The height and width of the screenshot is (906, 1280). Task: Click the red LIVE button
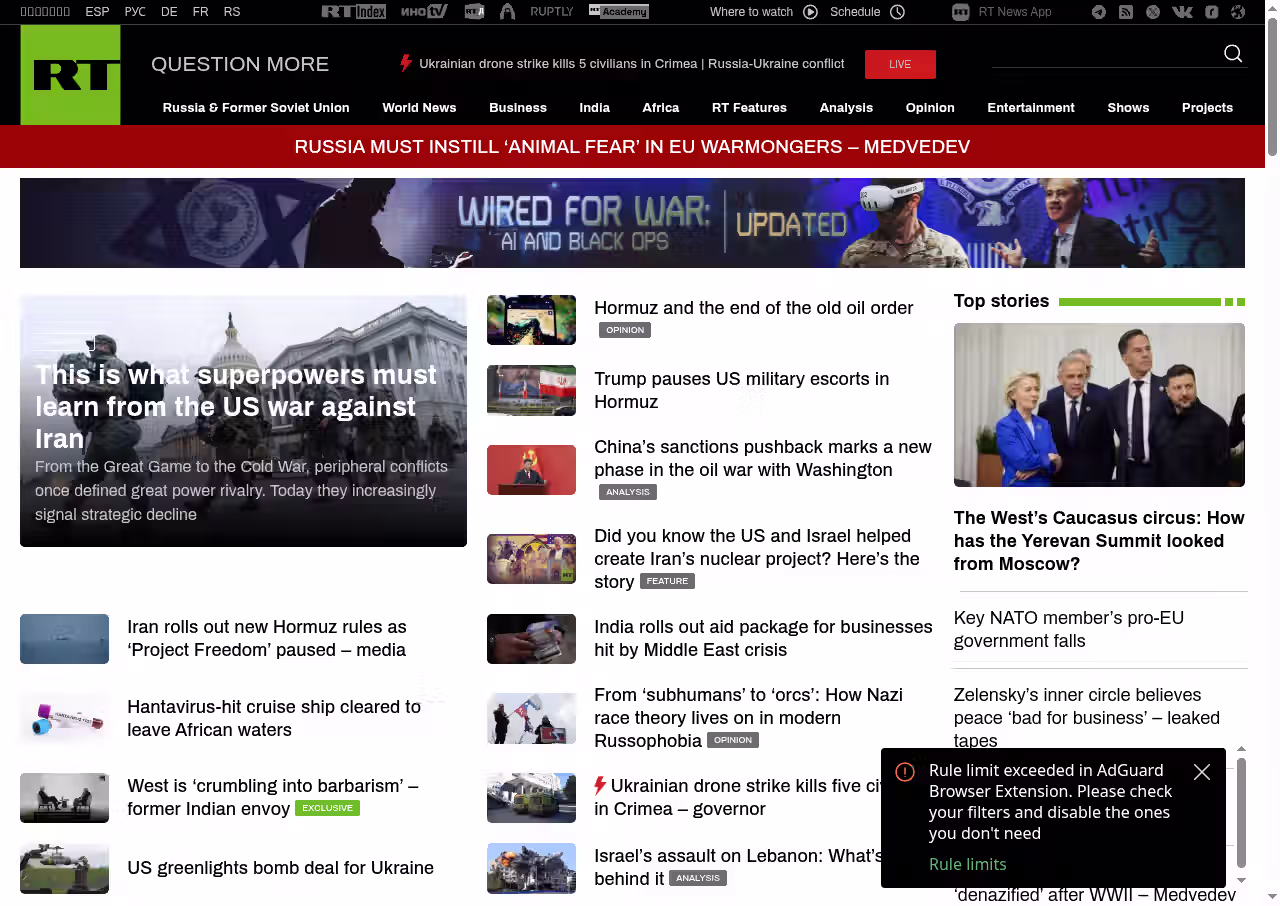900,64
